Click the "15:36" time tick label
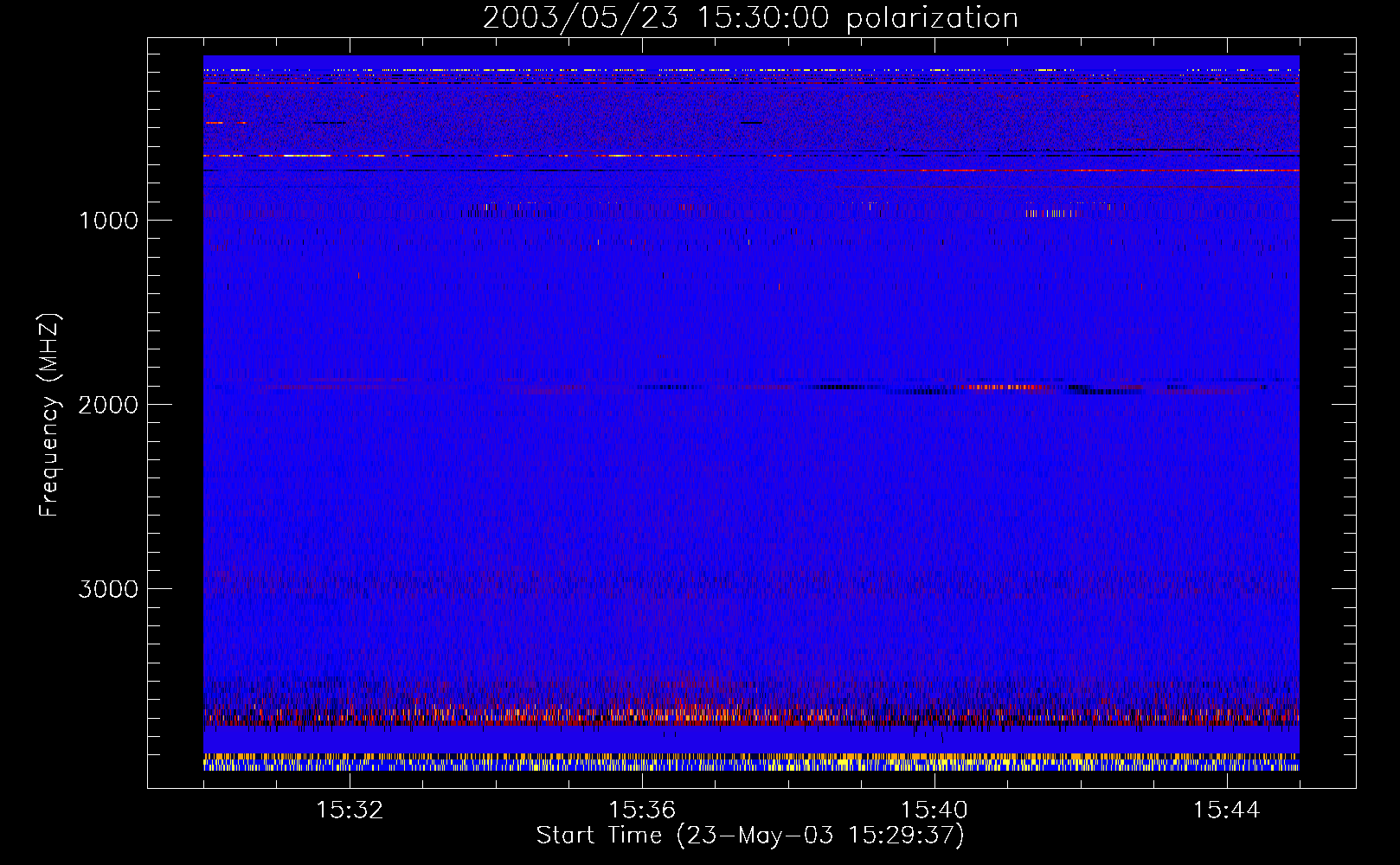This screenshot has width=1400, height=865. point(642,811)
